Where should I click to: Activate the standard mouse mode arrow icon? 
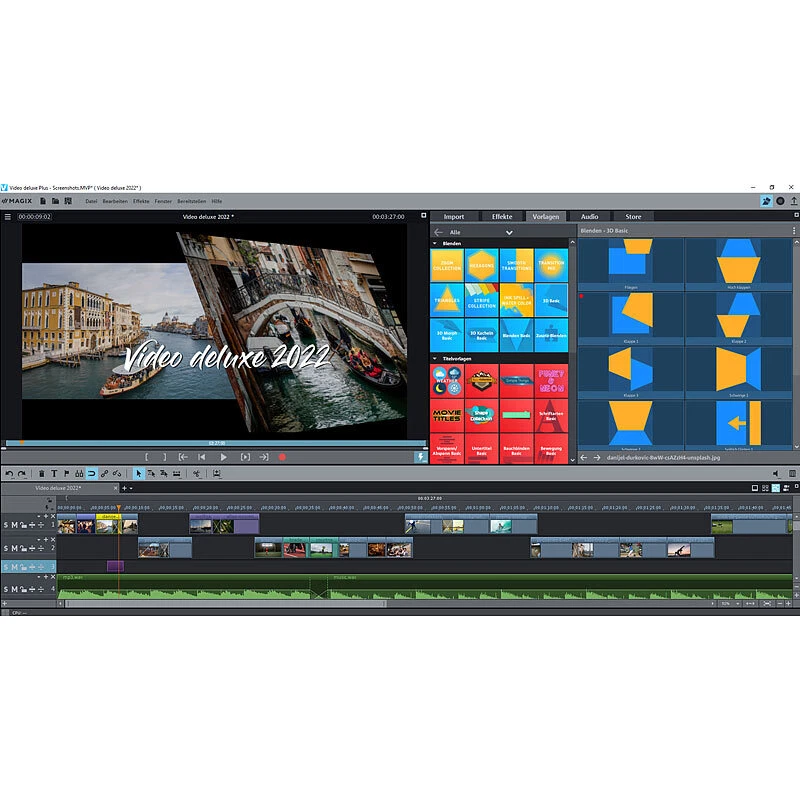139,470
